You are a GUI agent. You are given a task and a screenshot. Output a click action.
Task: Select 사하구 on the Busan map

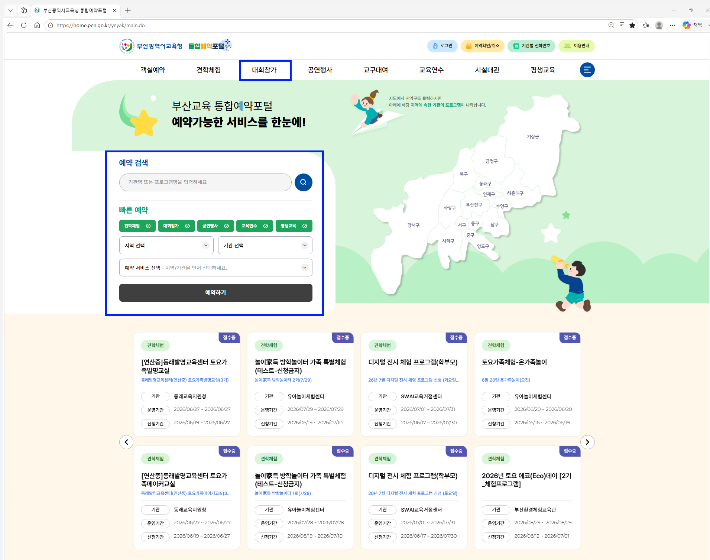pyautogui.click(x=448, y=241)
